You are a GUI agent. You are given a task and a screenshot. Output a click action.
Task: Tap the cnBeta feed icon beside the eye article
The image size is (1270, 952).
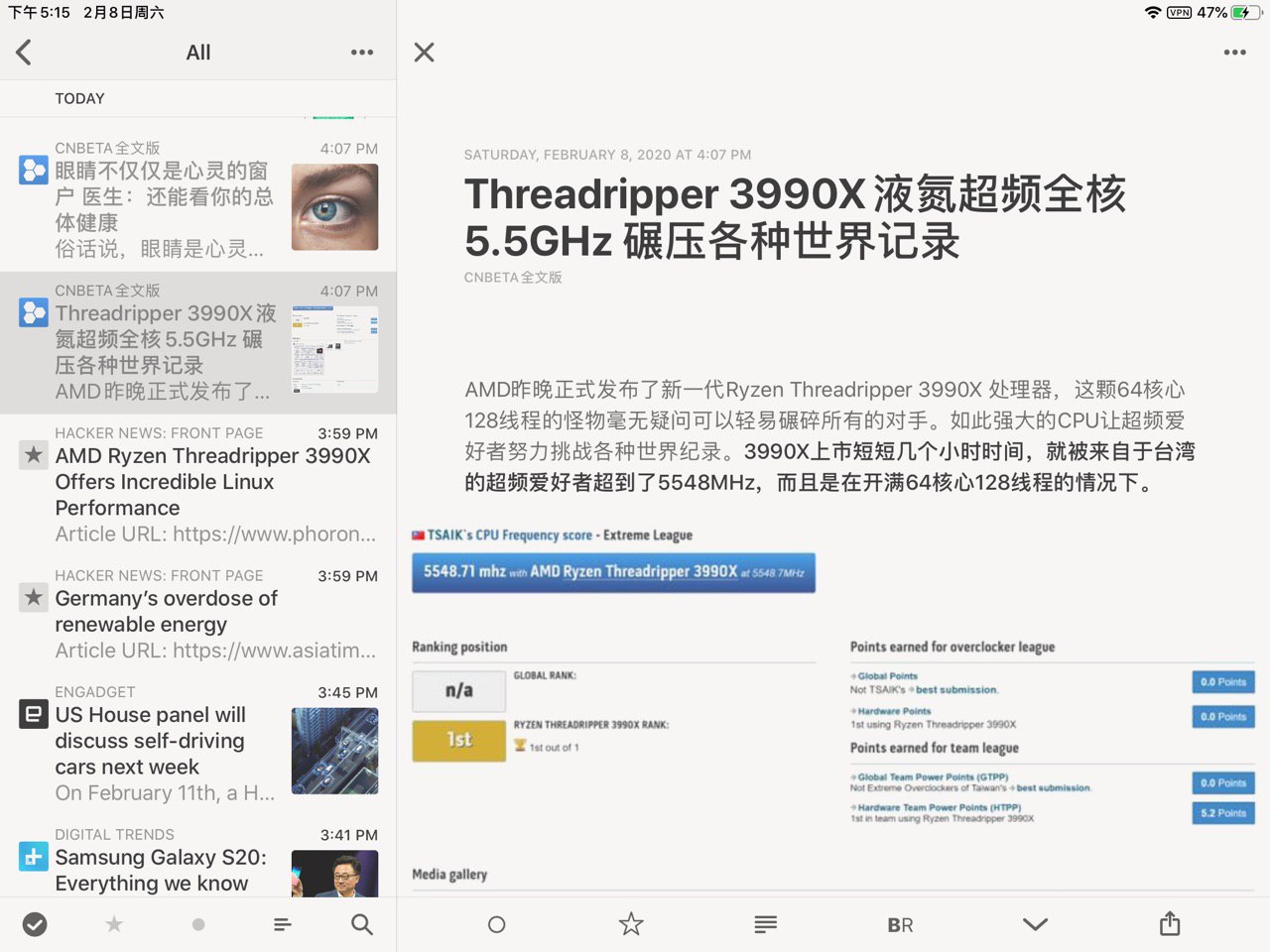coord(34,170)
